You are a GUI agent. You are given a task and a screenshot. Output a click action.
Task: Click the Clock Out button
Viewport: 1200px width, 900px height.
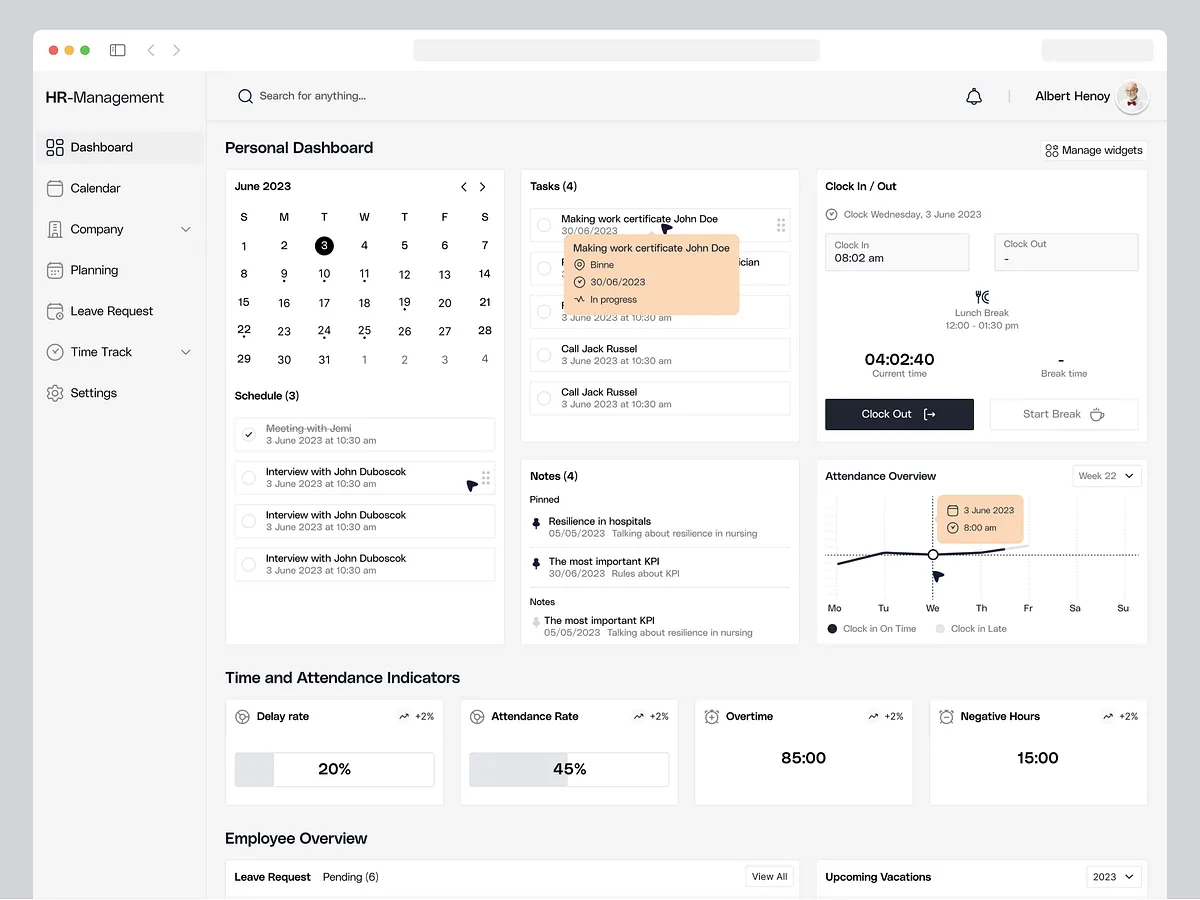click(x=899, y=414)
